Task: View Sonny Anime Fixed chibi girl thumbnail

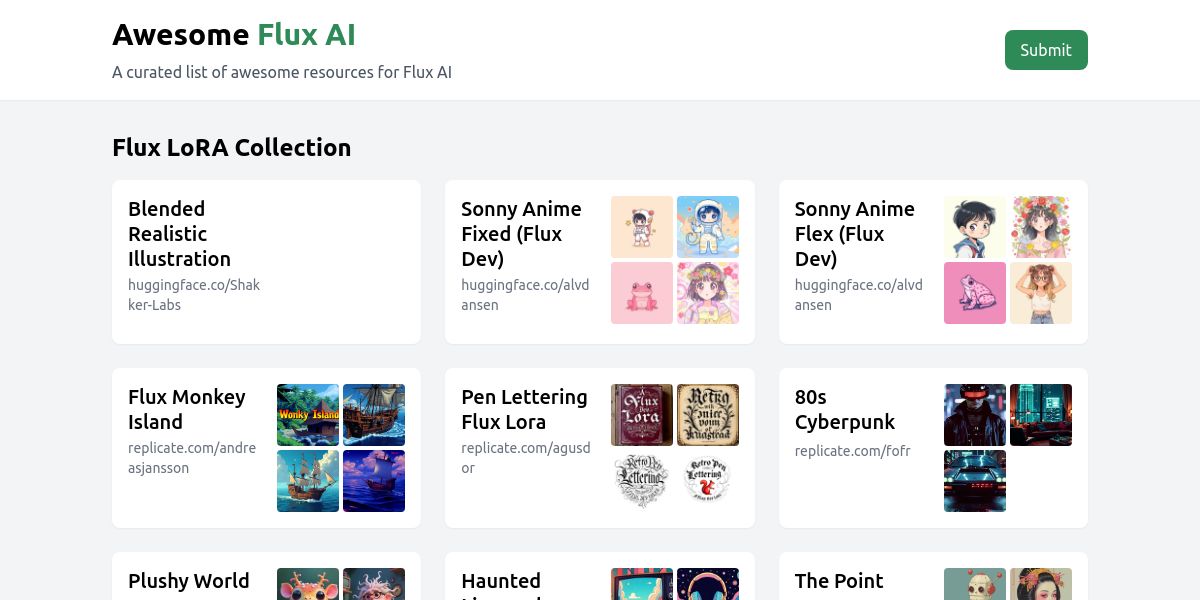Action: coord(642,227)
